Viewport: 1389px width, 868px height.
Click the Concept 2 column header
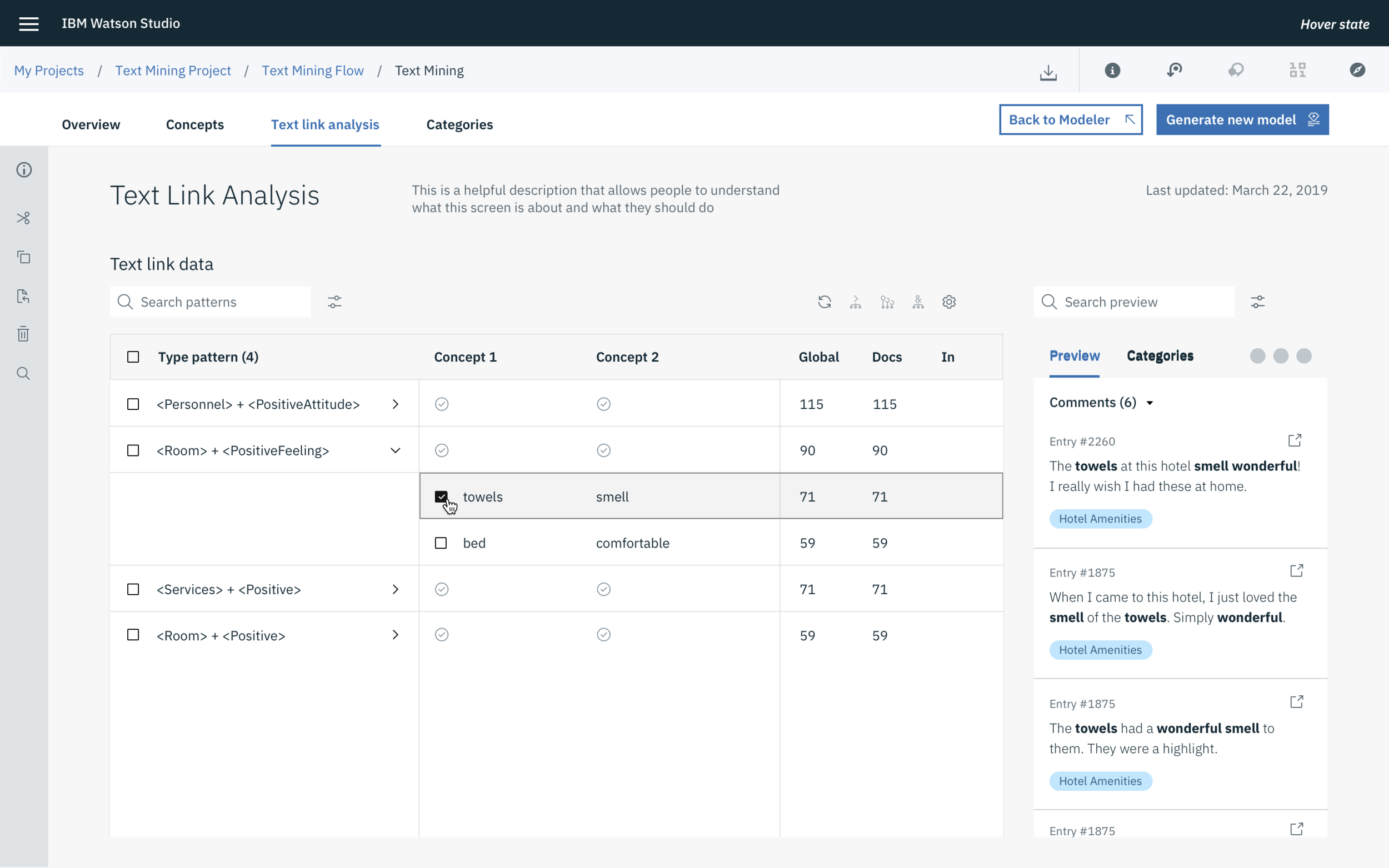point(627,357)
